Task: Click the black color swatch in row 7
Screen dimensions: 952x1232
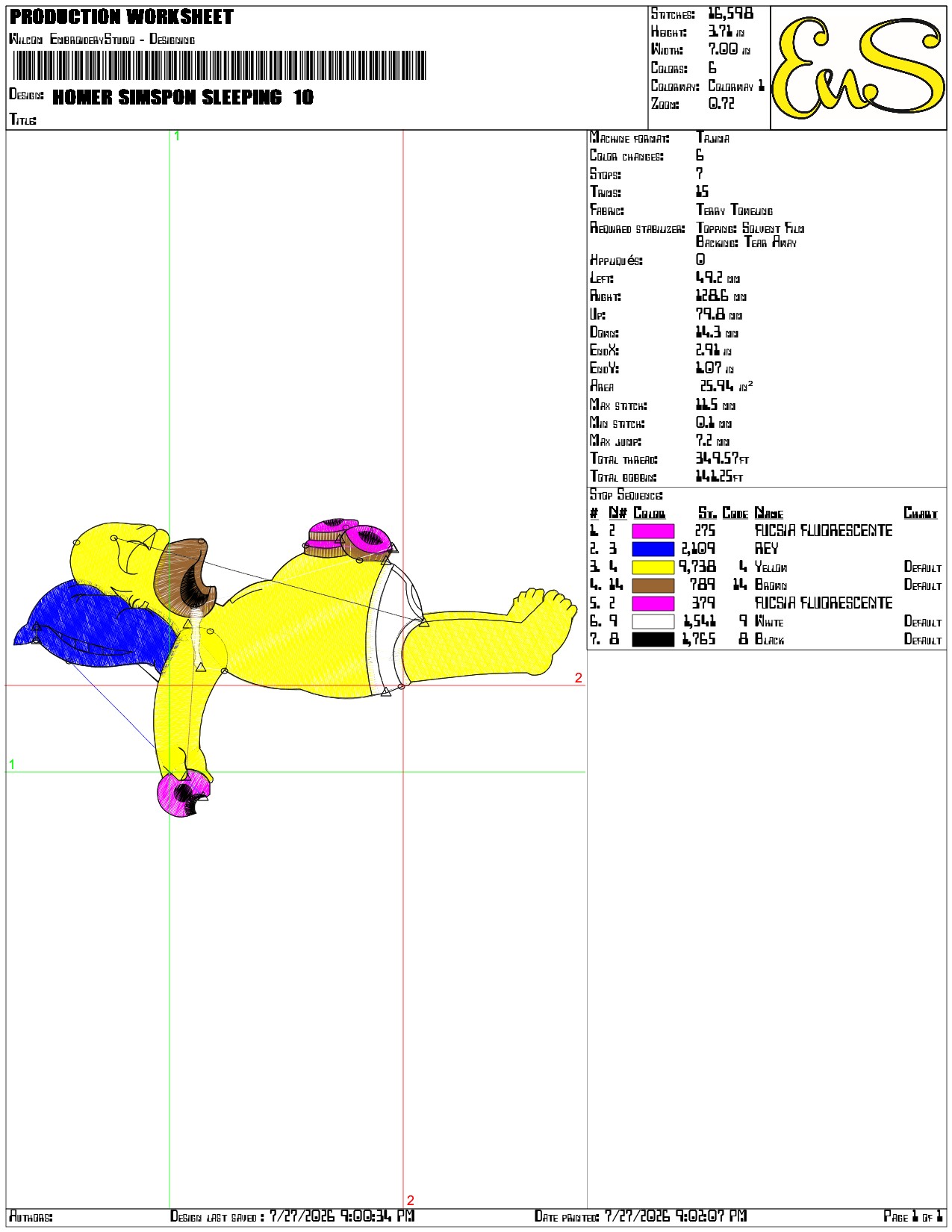Action: 653,639
